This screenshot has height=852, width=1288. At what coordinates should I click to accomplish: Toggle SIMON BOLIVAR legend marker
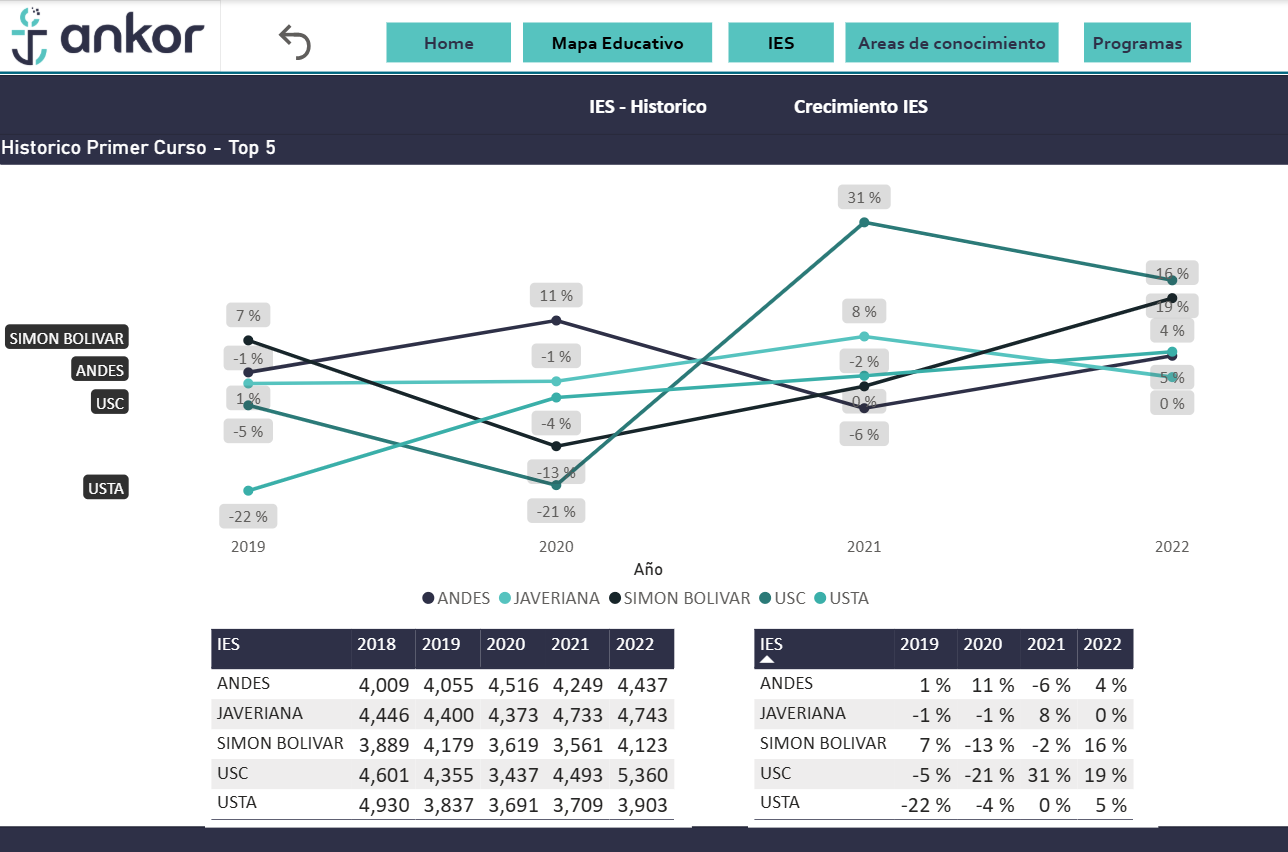tap(615, 599)
